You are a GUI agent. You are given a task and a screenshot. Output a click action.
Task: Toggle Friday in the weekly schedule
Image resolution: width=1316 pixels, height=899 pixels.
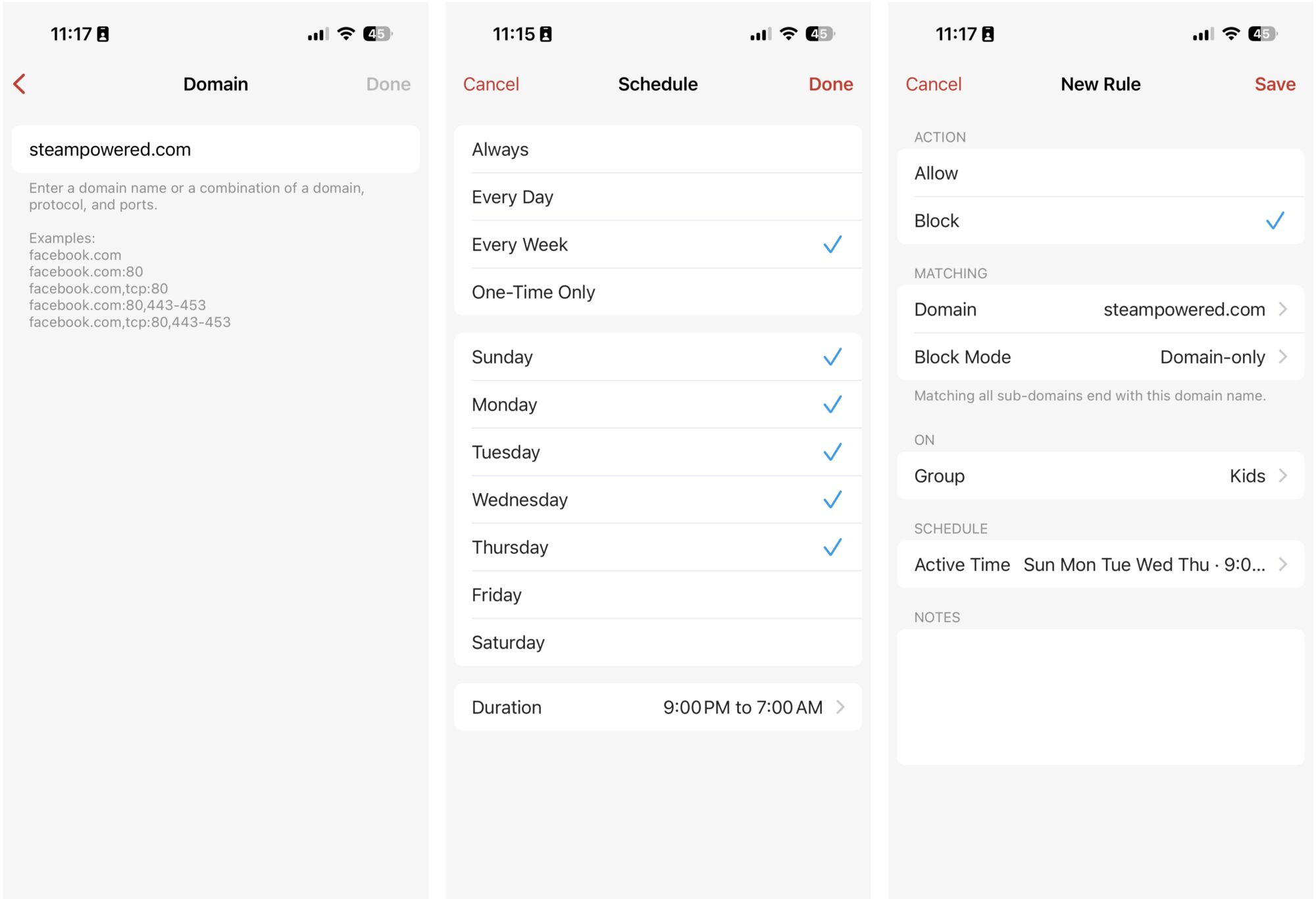click(x=658, y=595)
